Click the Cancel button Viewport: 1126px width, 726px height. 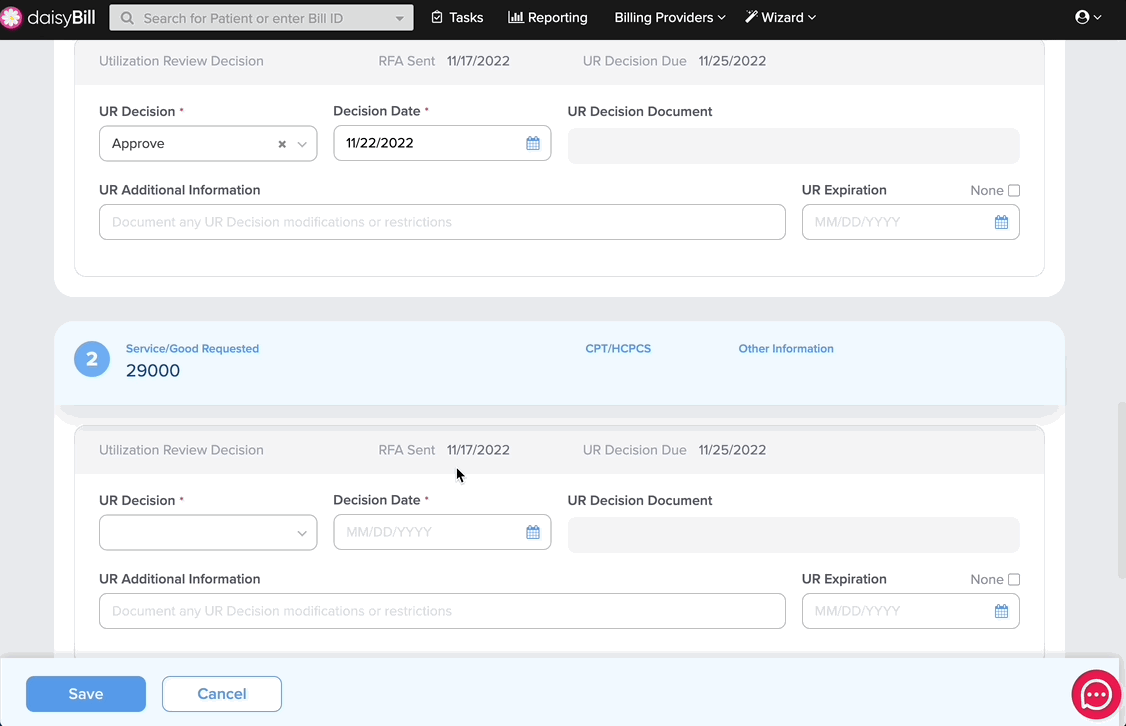(222, 694)
